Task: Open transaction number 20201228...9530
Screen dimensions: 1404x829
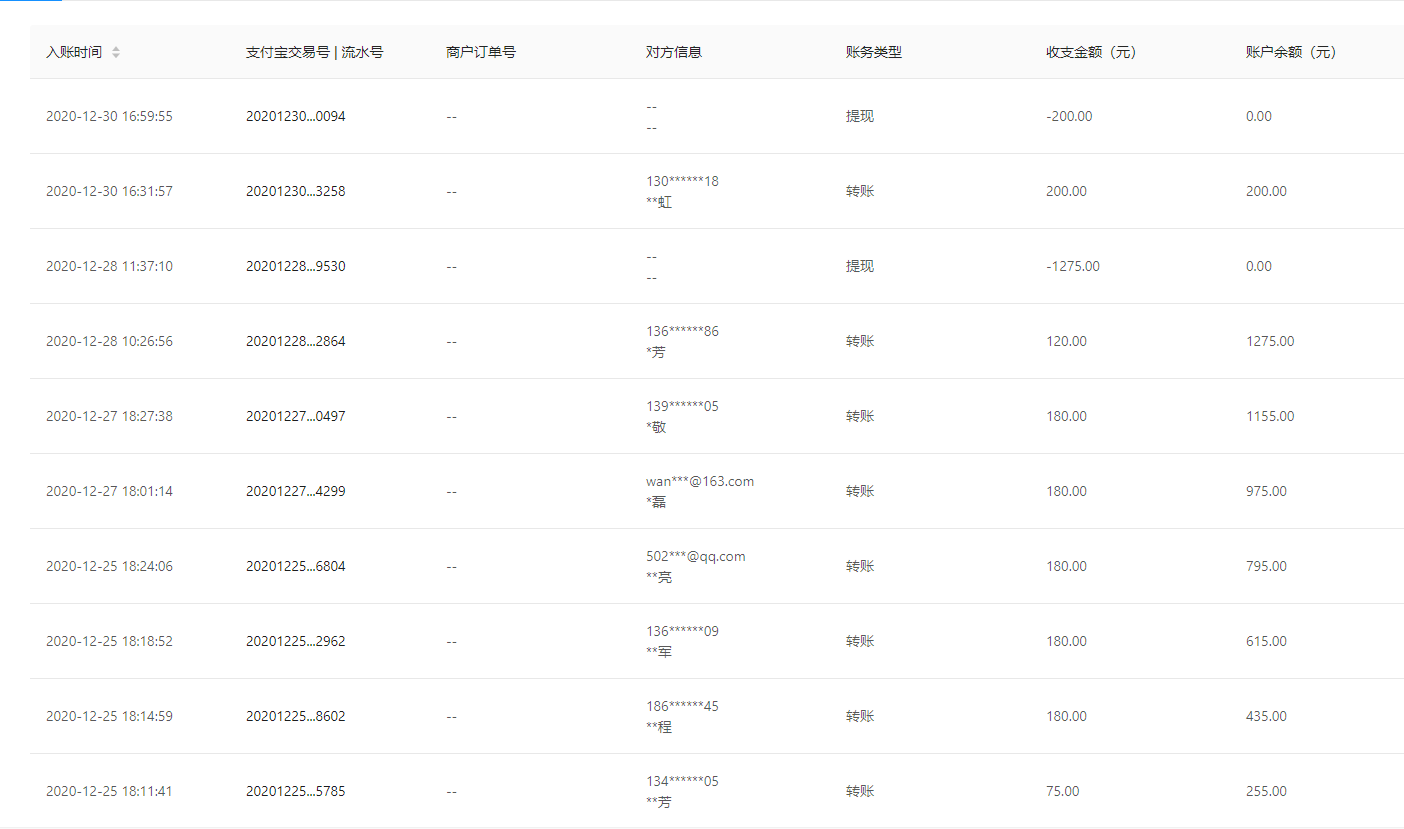Action: click(295, 266)
